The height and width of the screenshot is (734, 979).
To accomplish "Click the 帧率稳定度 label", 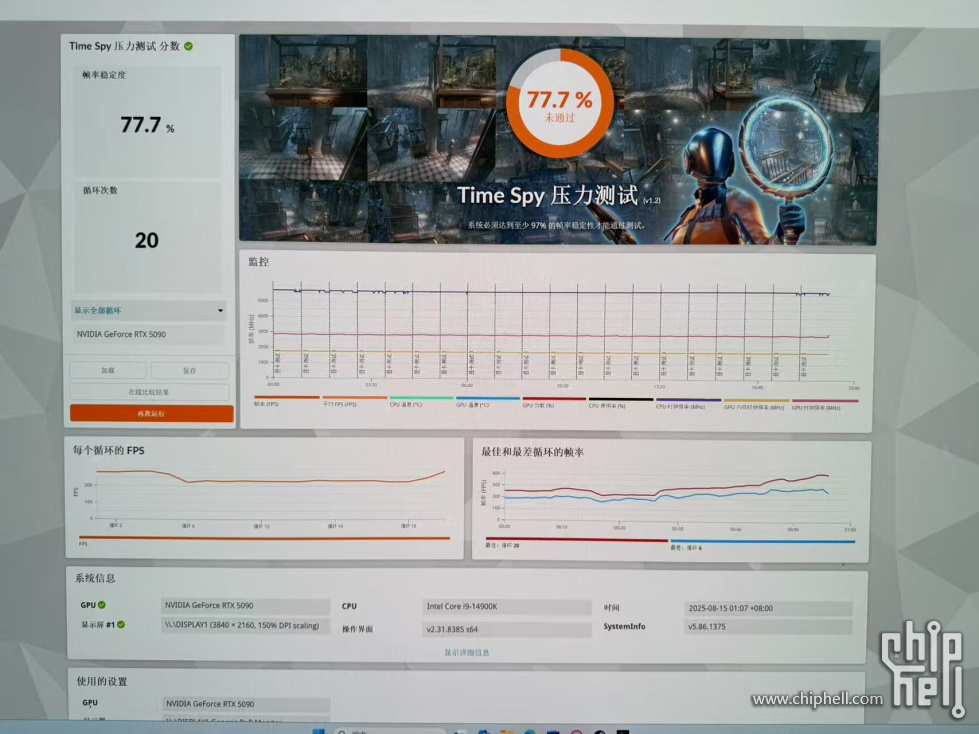I will [x=104, y=75].
